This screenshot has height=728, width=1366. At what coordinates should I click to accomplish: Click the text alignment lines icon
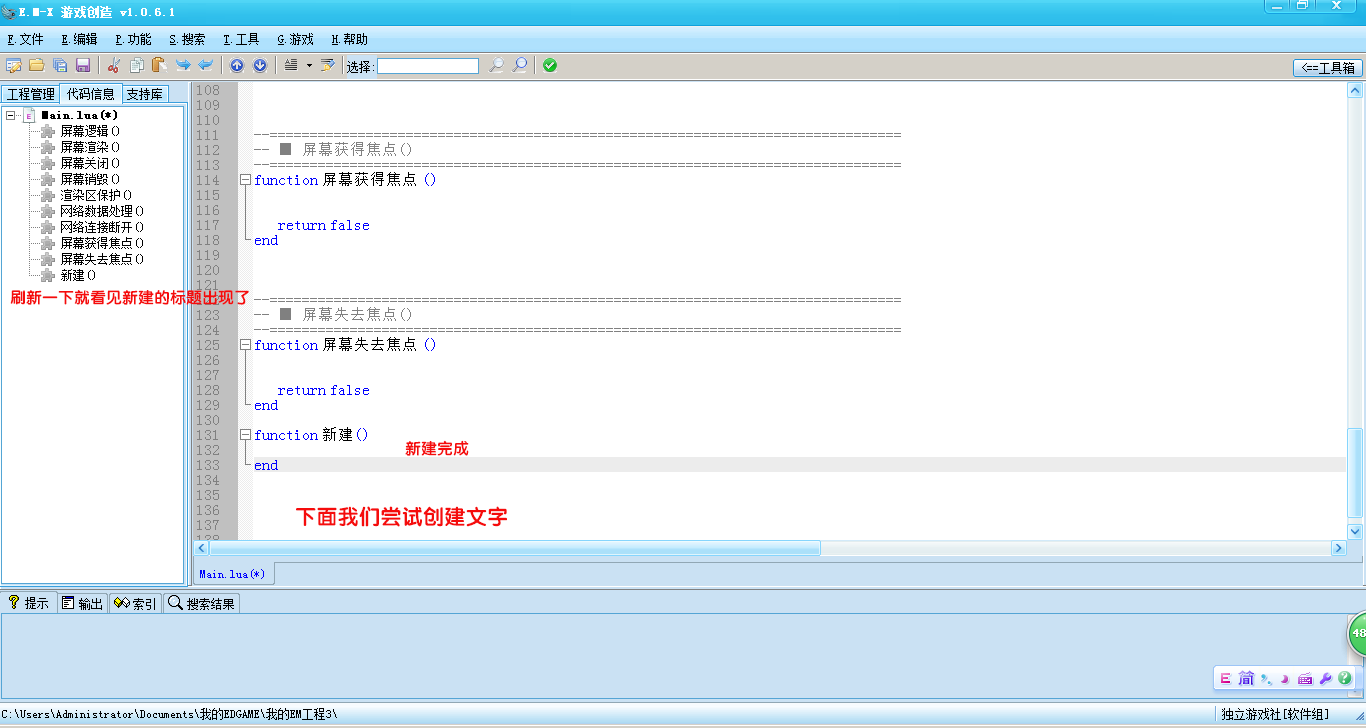coord(291,65)
